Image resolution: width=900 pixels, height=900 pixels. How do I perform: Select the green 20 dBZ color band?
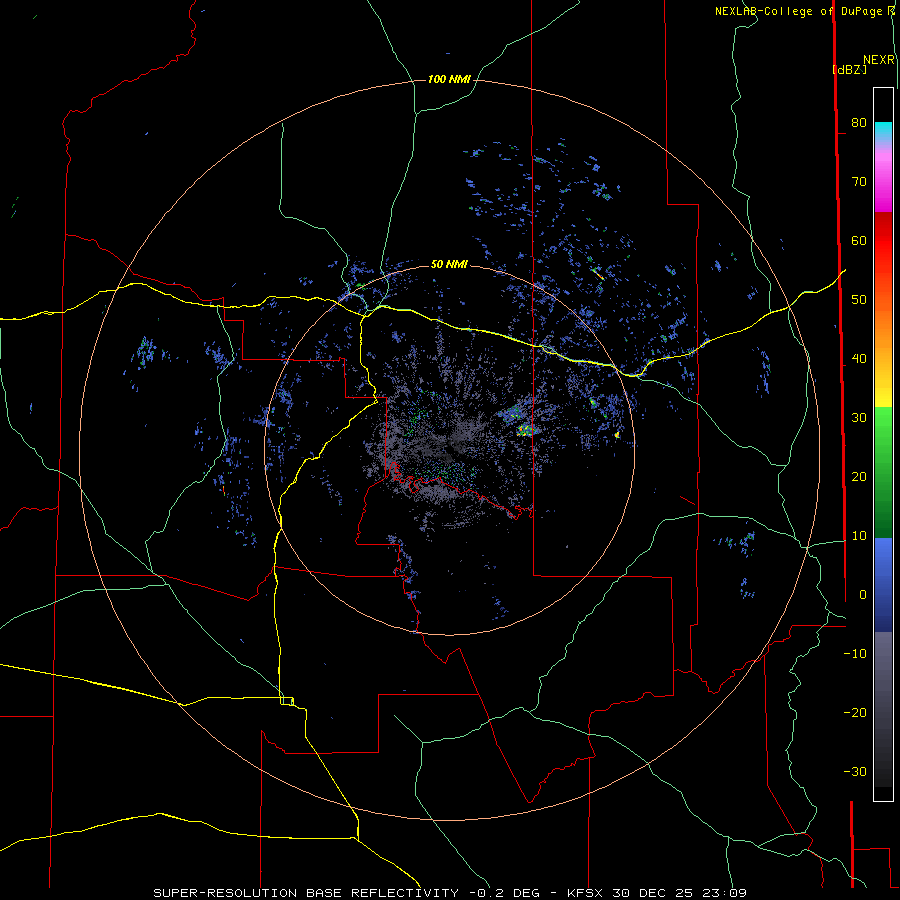(x=883, y=474)
